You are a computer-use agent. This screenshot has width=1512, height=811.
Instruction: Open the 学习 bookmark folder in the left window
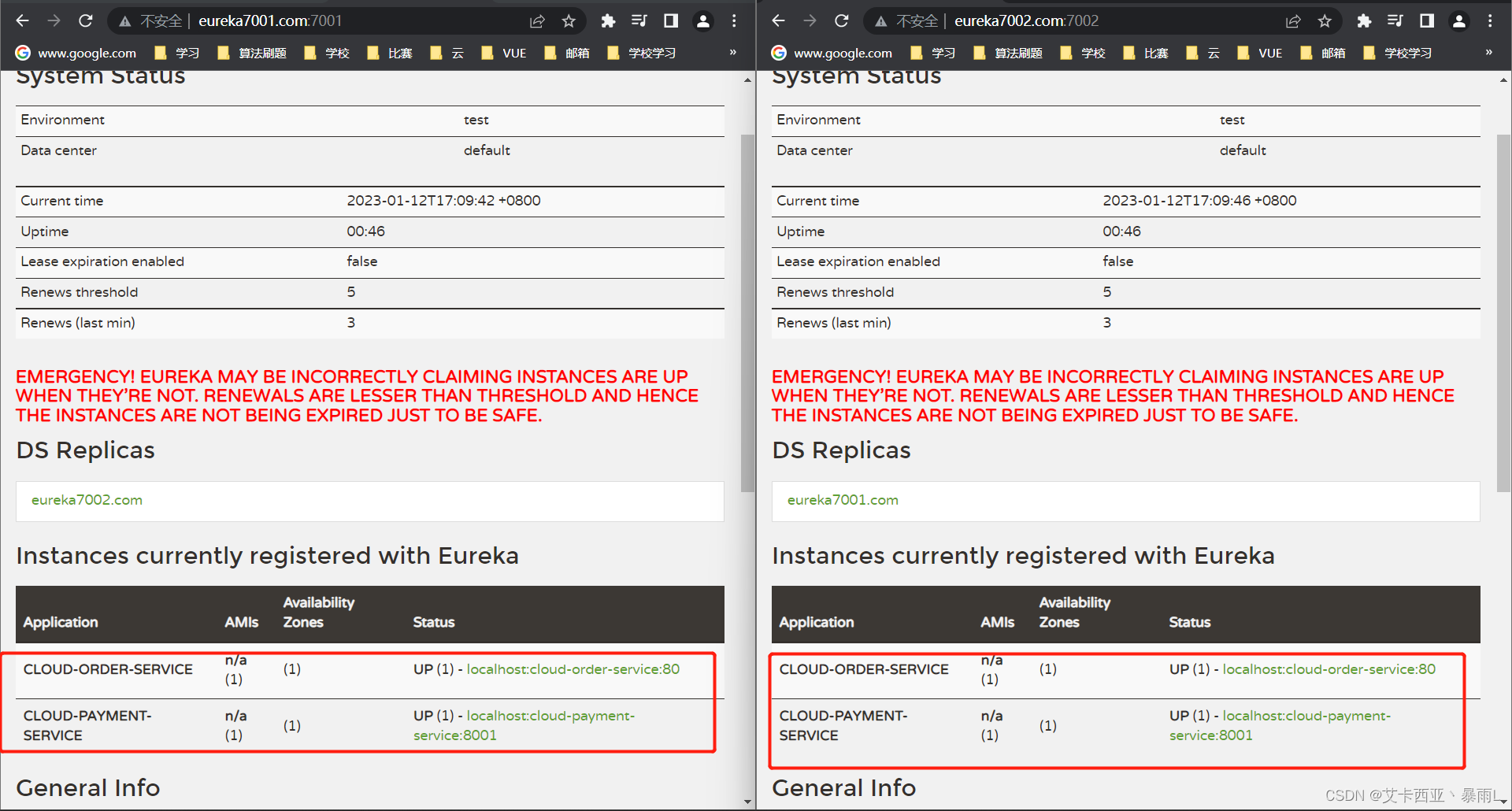[177, 53]
